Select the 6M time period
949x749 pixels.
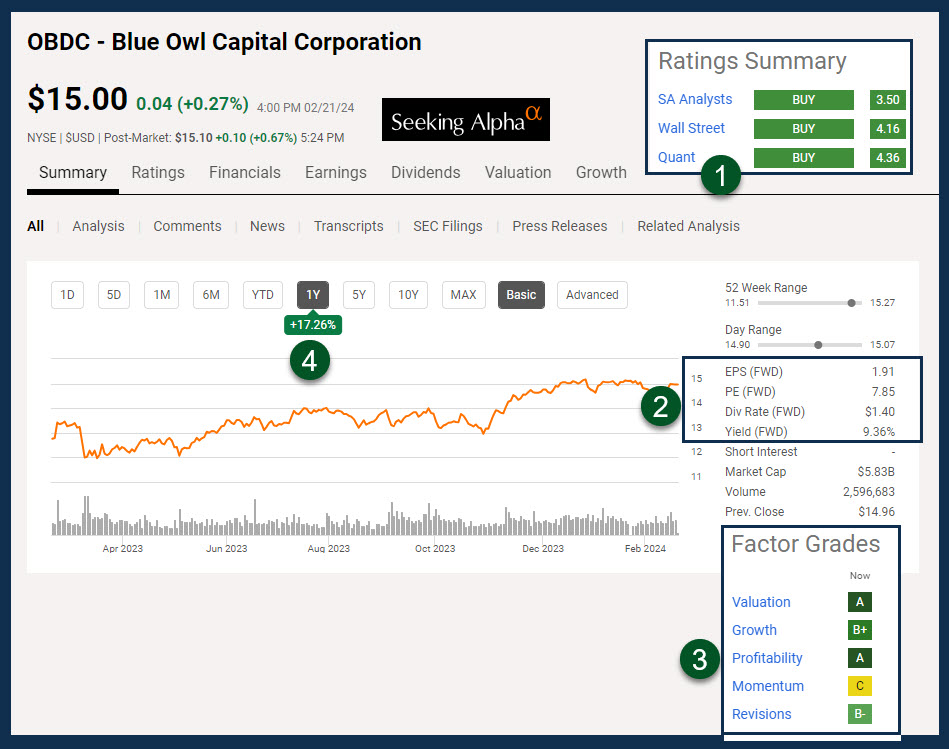(x=211, y=295)
